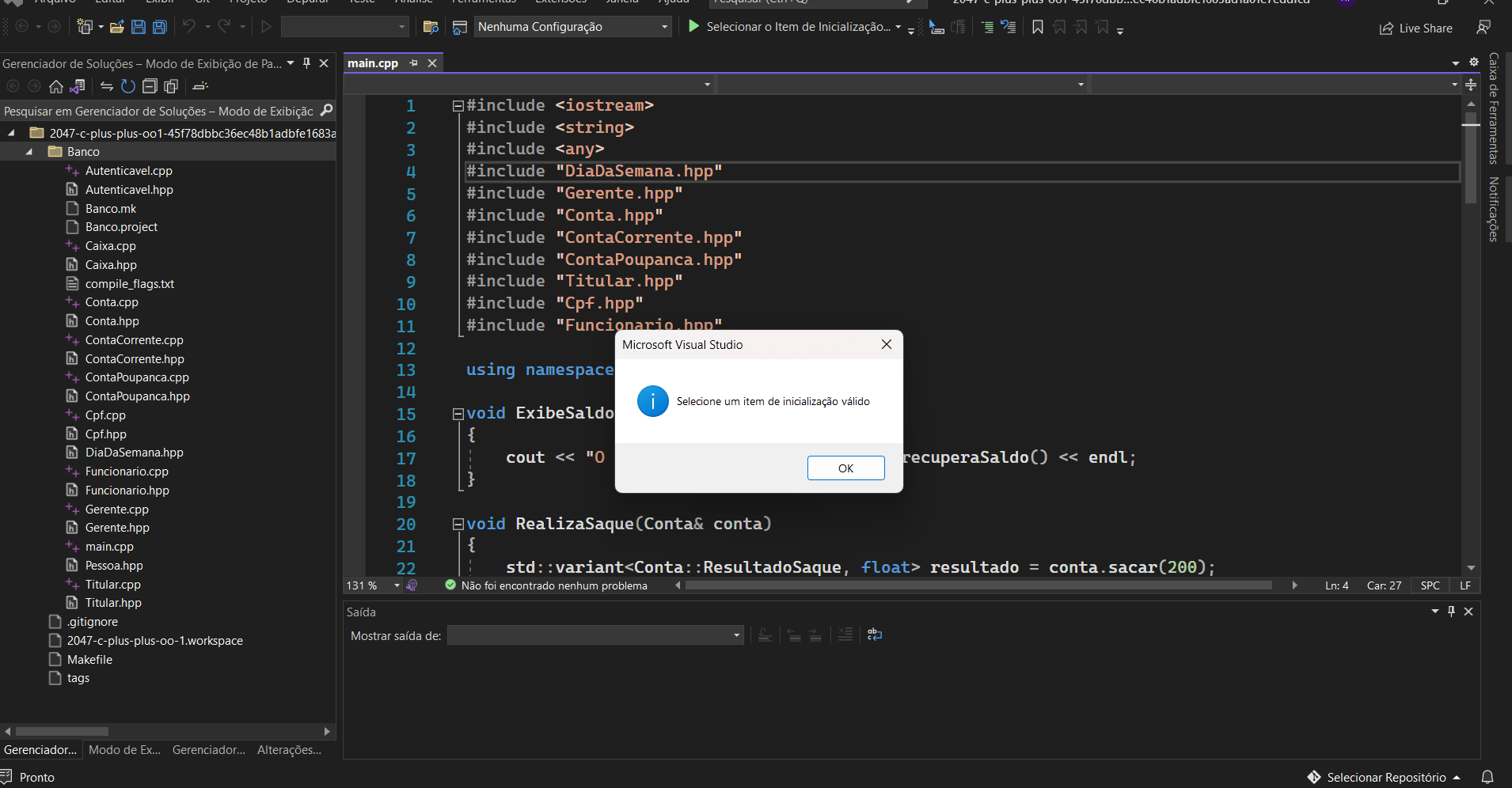1512x788 pixels.
Task: Select ContaCorrente.hpp in the file tree
Action: tap(135, 359)
